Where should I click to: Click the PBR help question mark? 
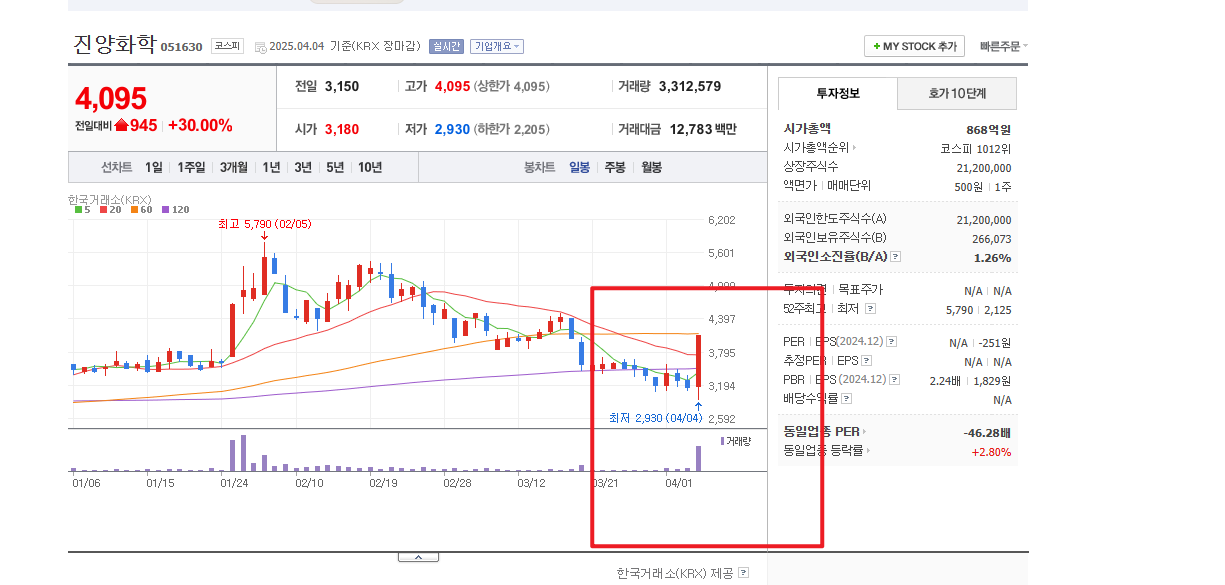coord(894,379)
